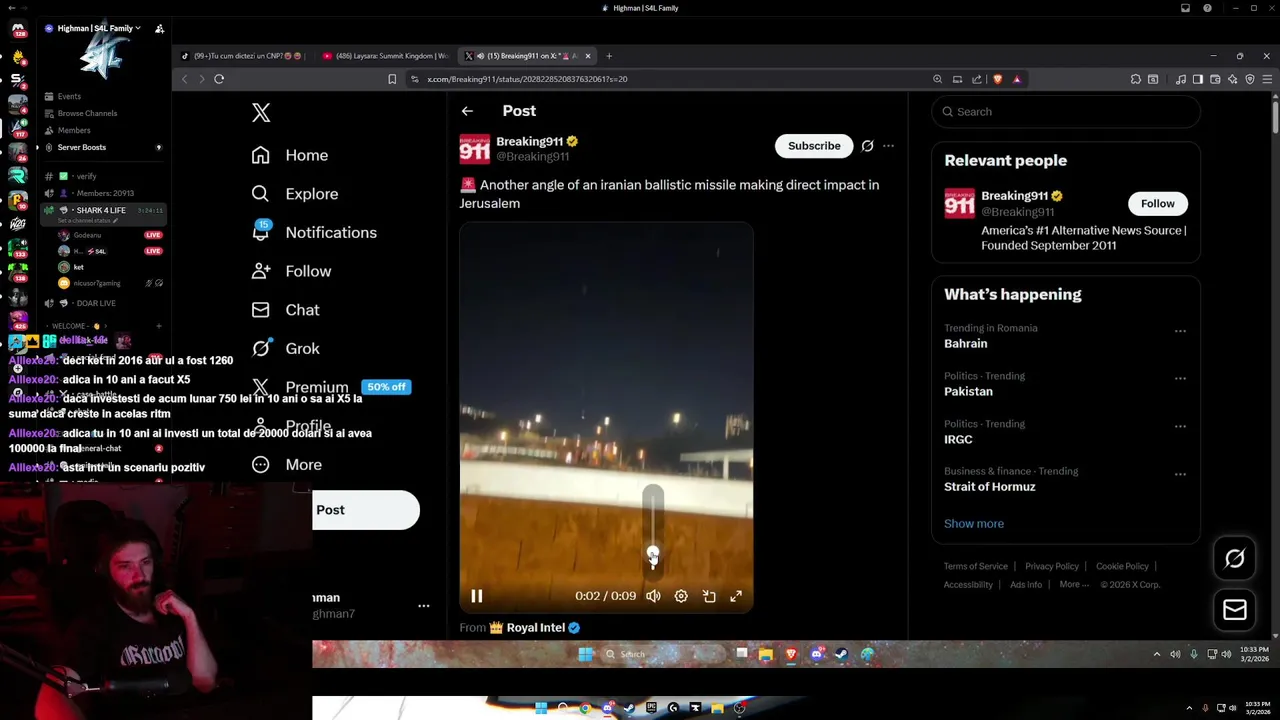Click the URL in the address bar

tap(527, 79)
